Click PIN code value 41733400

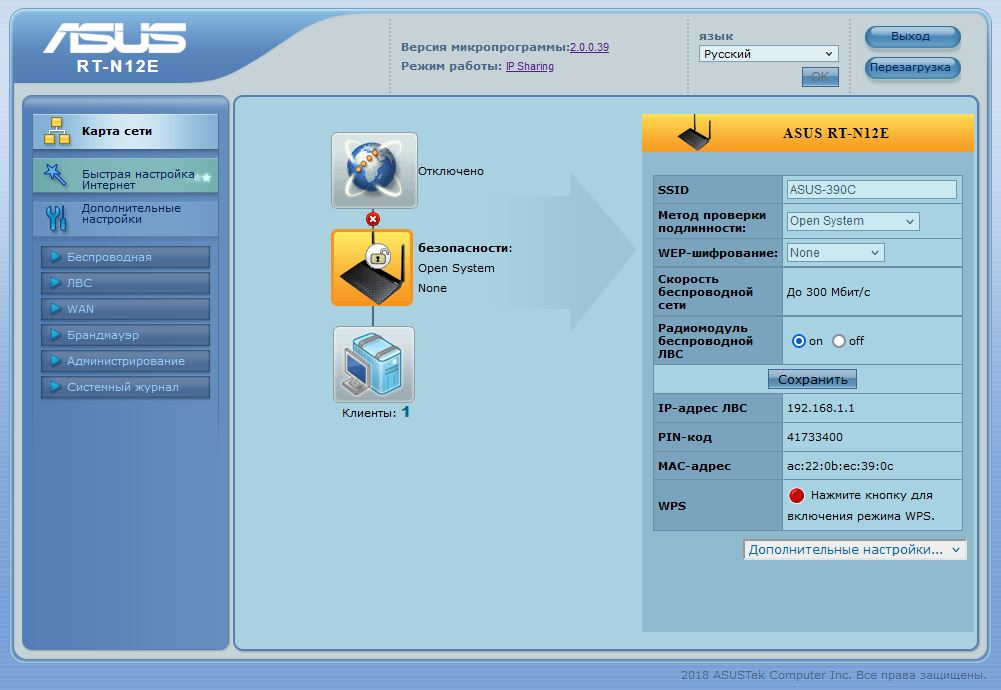[x=815, y=437]
